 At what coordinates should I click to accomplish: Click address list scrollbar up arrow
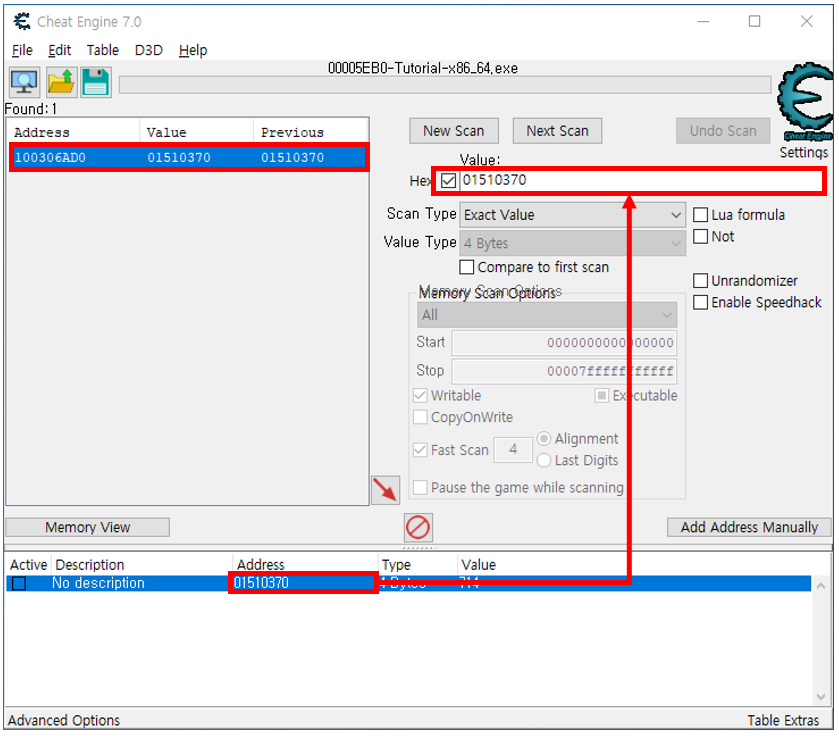pyautogui.click(x=821, y=586)
